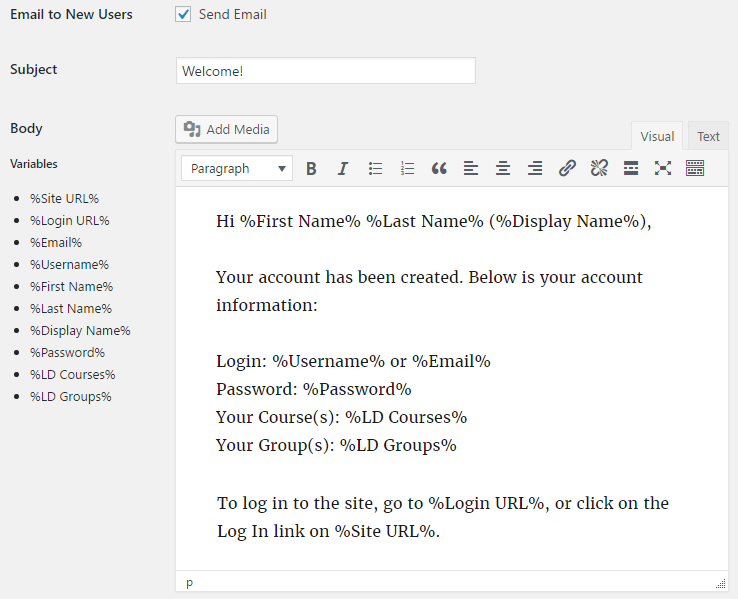Image resolution: width=738 pixels, height=599 pixels.
Task: Insert a bulleted list
Action: [375, 169]
